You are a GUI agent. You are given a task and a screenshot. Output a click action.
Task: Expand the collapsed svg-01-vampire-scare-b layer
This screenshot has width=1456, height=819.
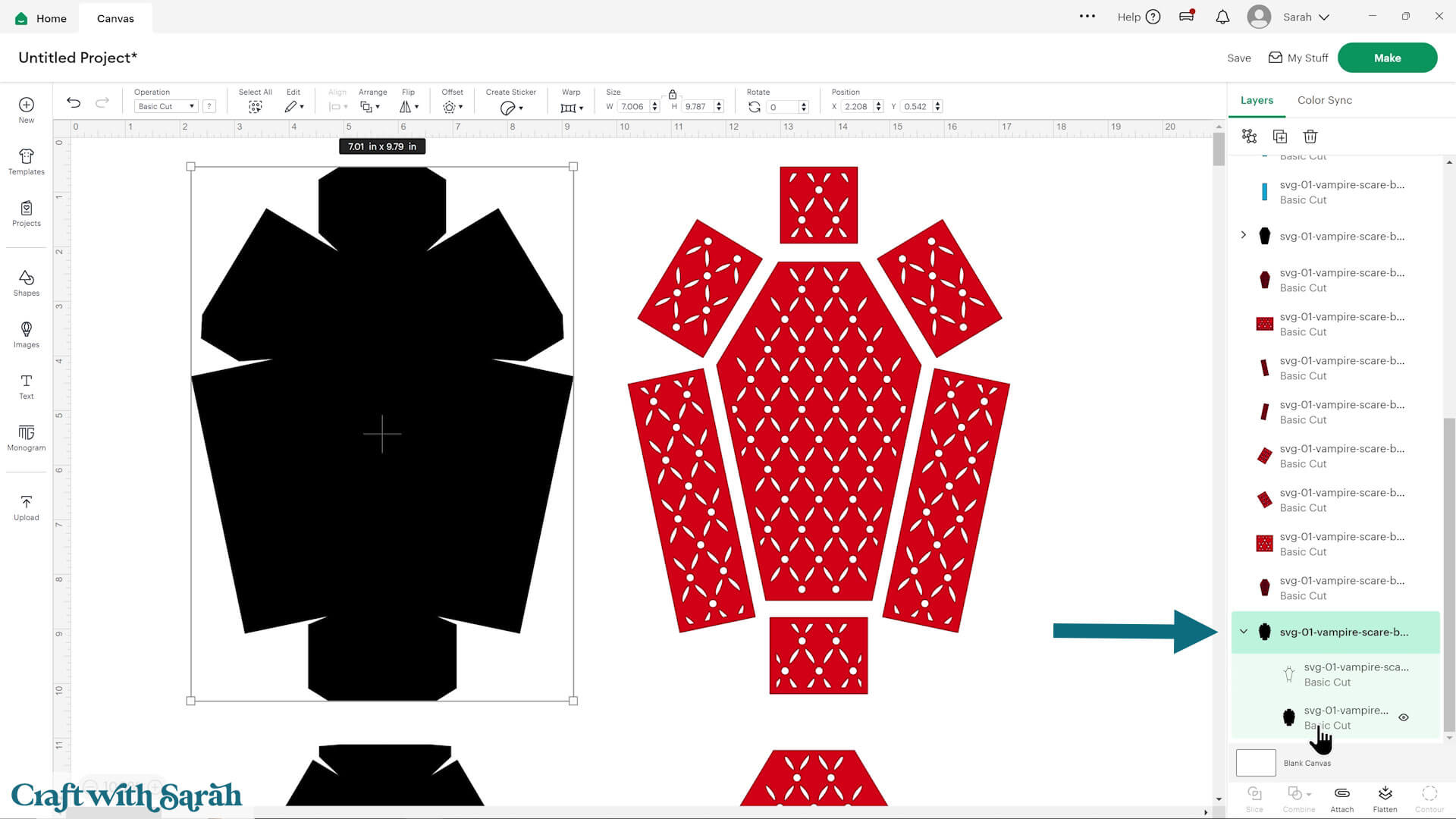click(1244, 235)
